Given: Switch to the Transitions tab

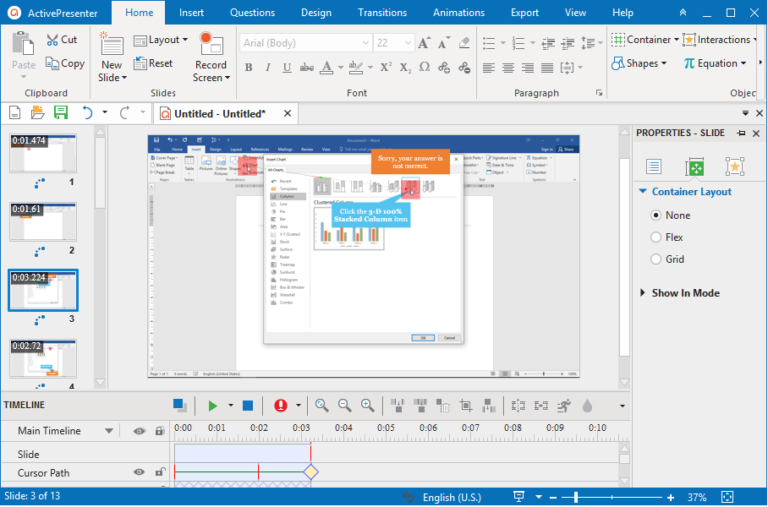Looking at the screenshot, I should pyautogui.click(x=382, y=13).
